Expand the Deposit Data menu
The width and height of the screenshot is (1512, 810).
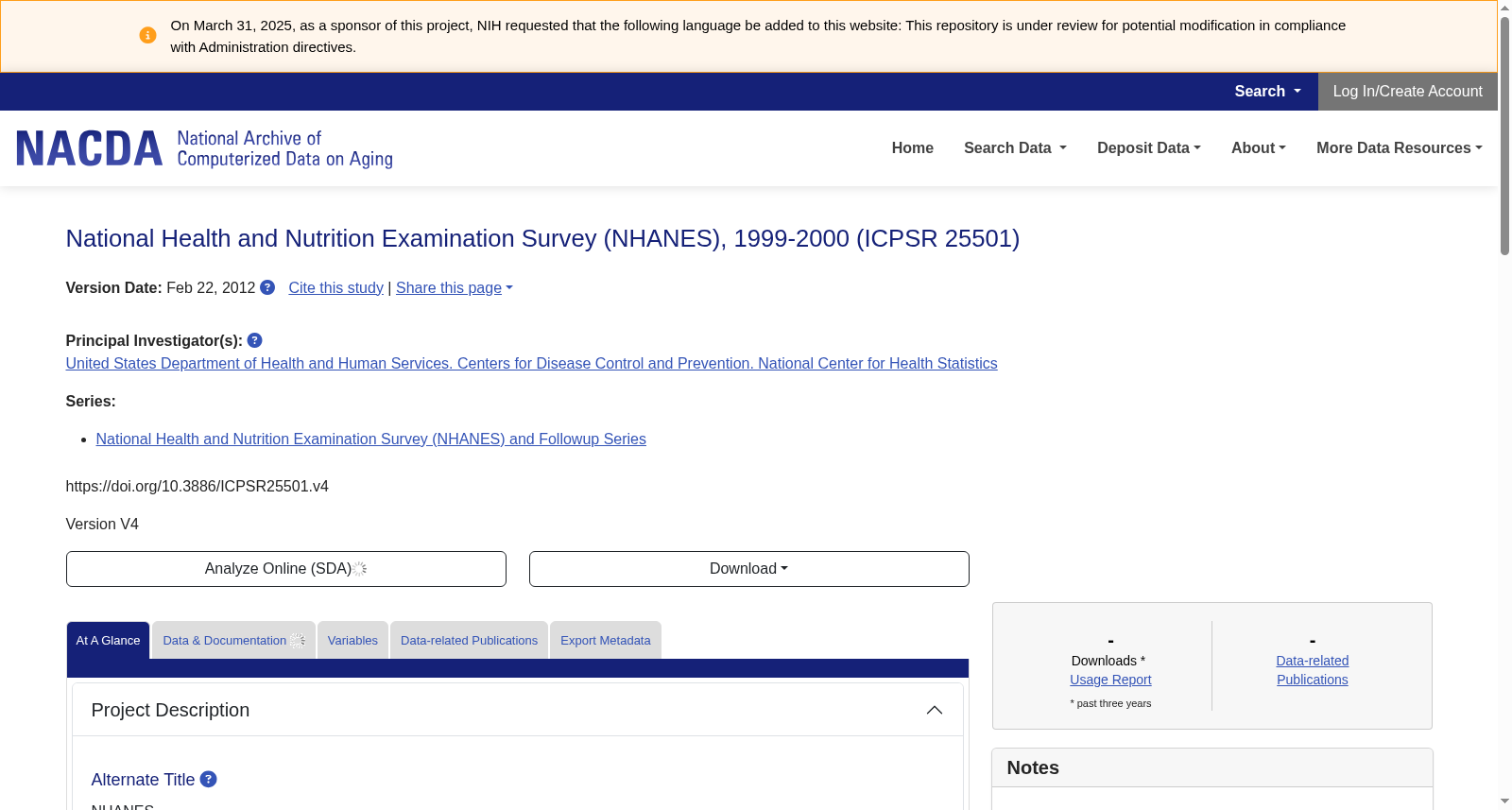pyautogui.click(x=1149, y=148)
